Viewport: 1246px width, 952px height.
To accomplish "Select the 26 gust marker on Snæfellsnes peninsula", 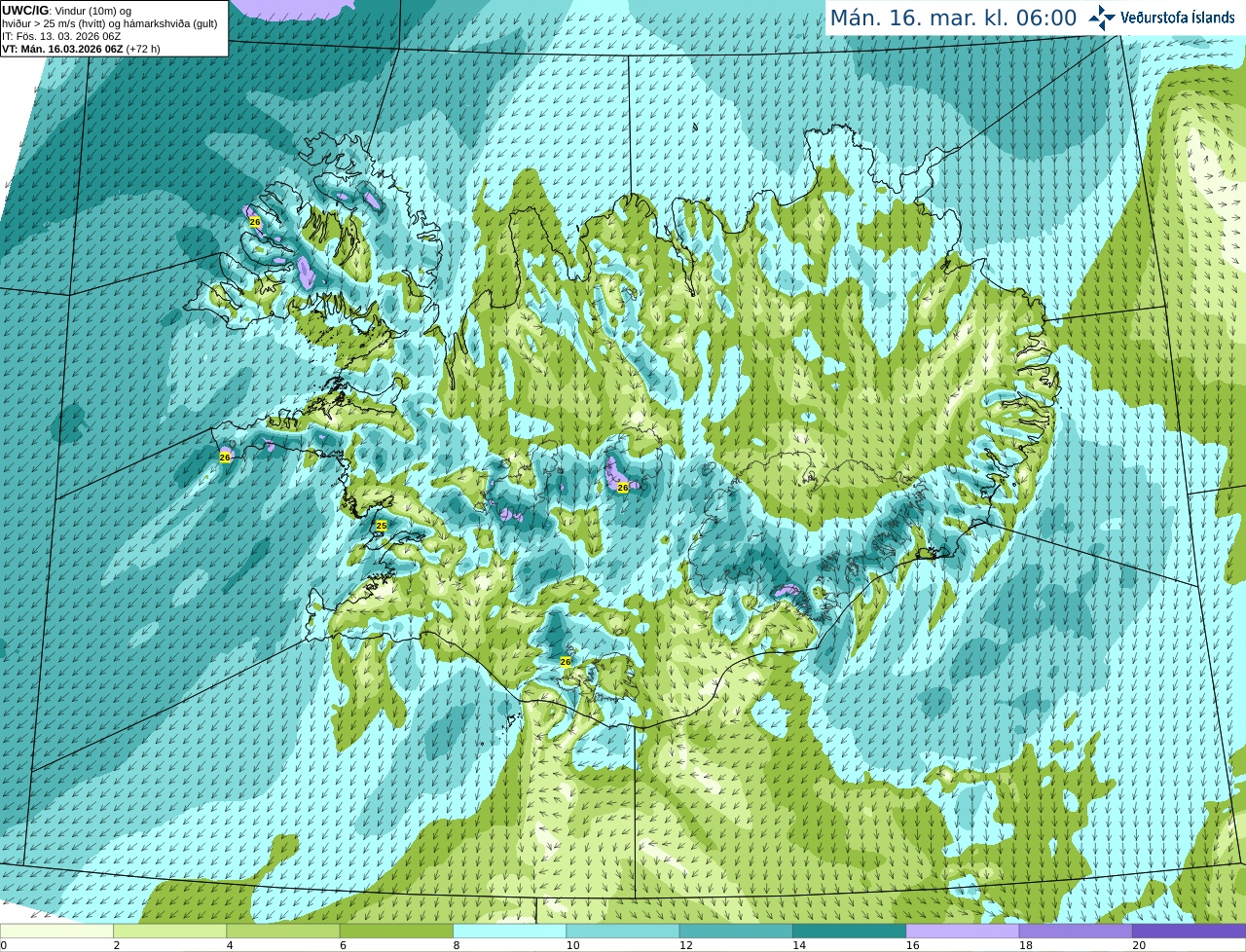I will click(225, 457).
